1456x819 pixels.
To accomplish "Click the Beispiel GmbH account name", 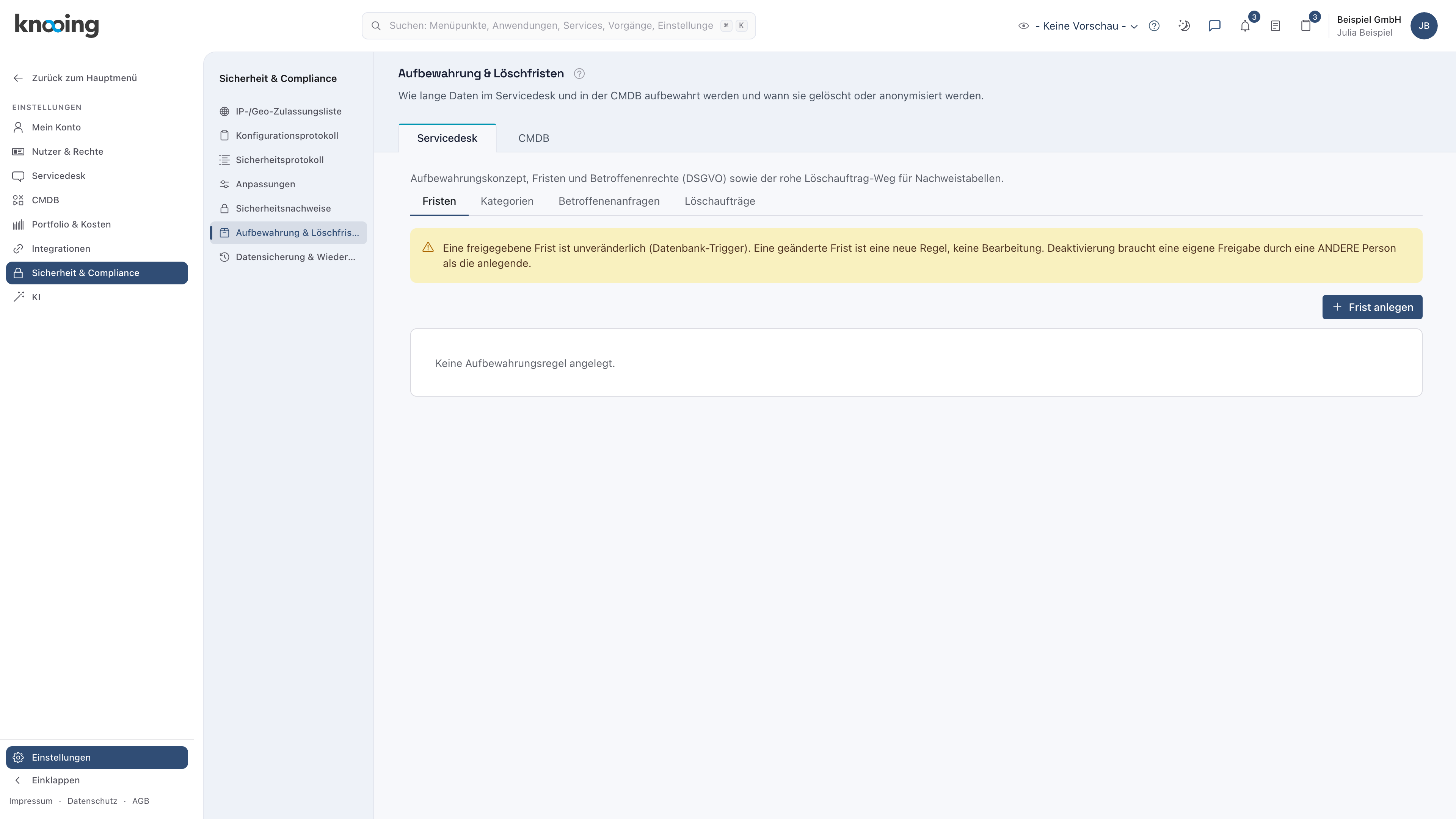I will (1368, 19).
